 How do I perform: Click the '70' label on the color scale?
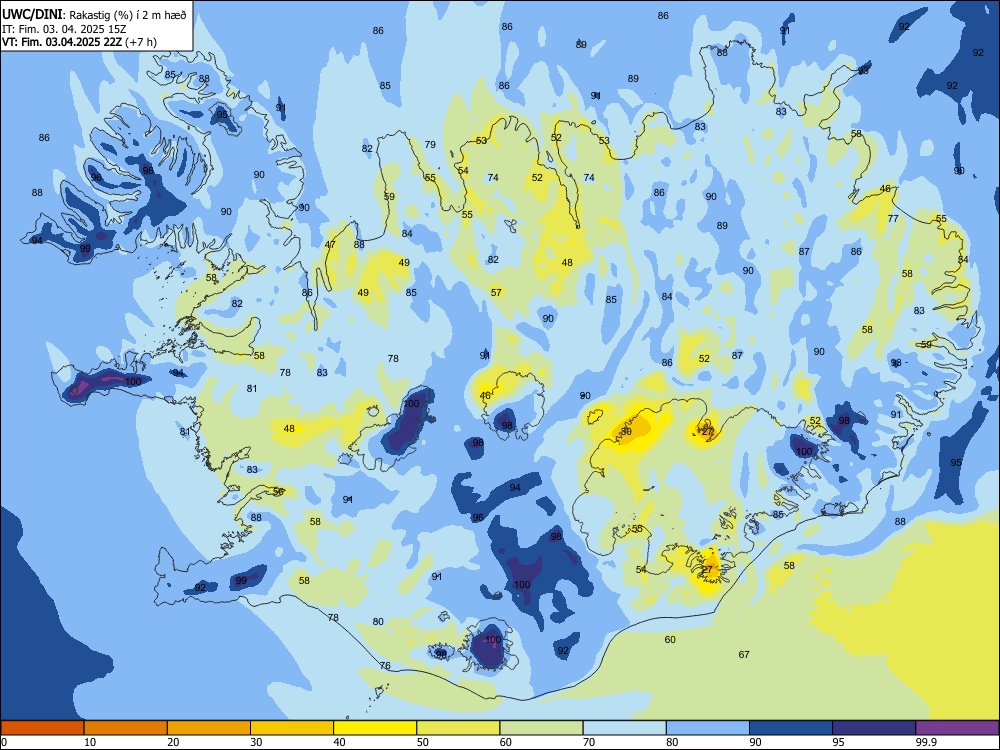[x=589, y=742]
